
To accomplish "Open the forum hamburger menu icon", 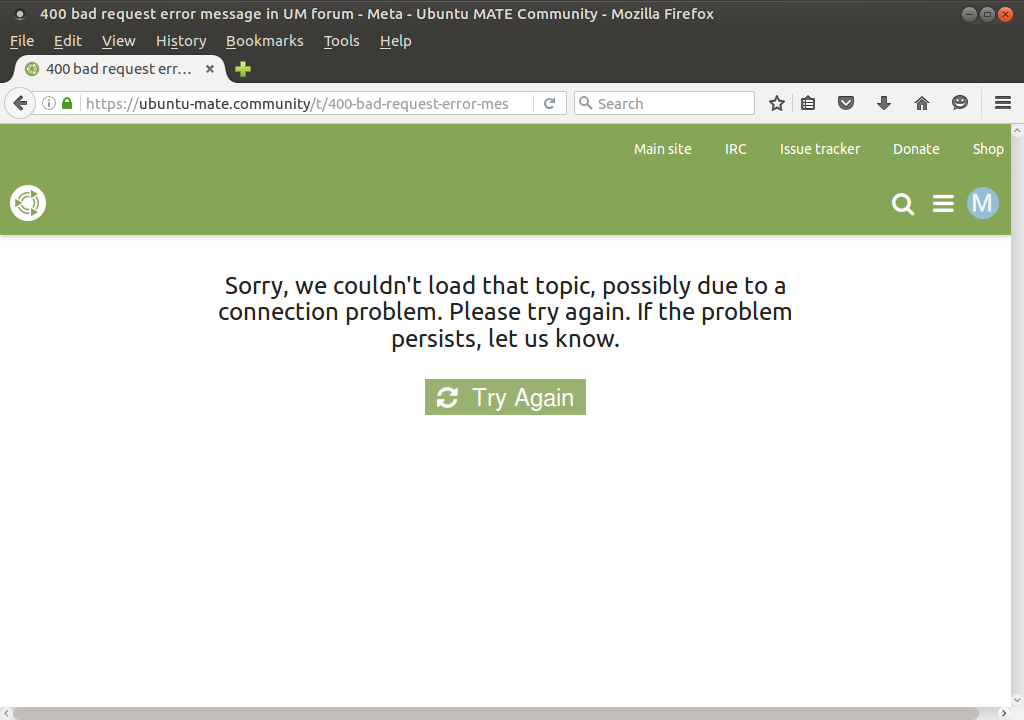I will coord(943,204).
